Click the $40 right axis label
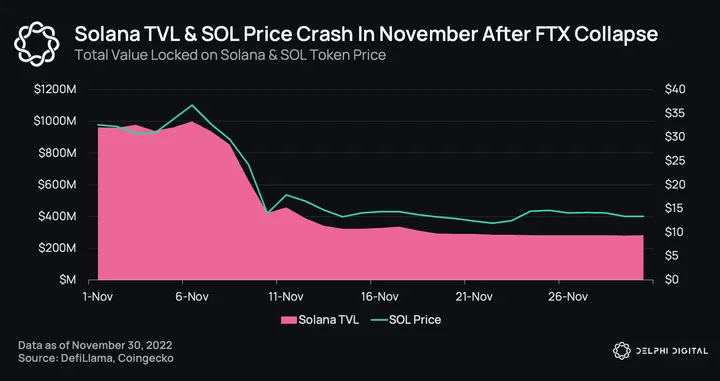This screenshot has height=381, width=720. click(x=675, y=89)
